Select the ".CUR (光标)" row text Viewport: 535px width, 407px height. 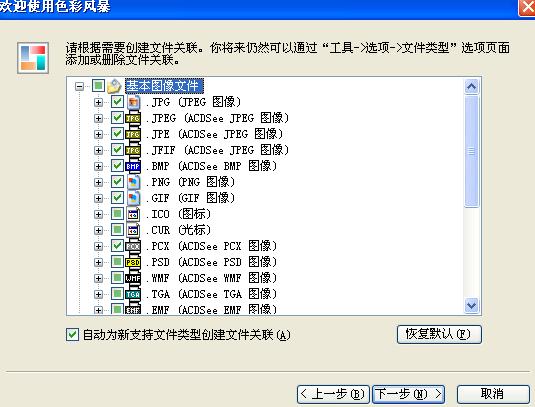click(178, 230)
